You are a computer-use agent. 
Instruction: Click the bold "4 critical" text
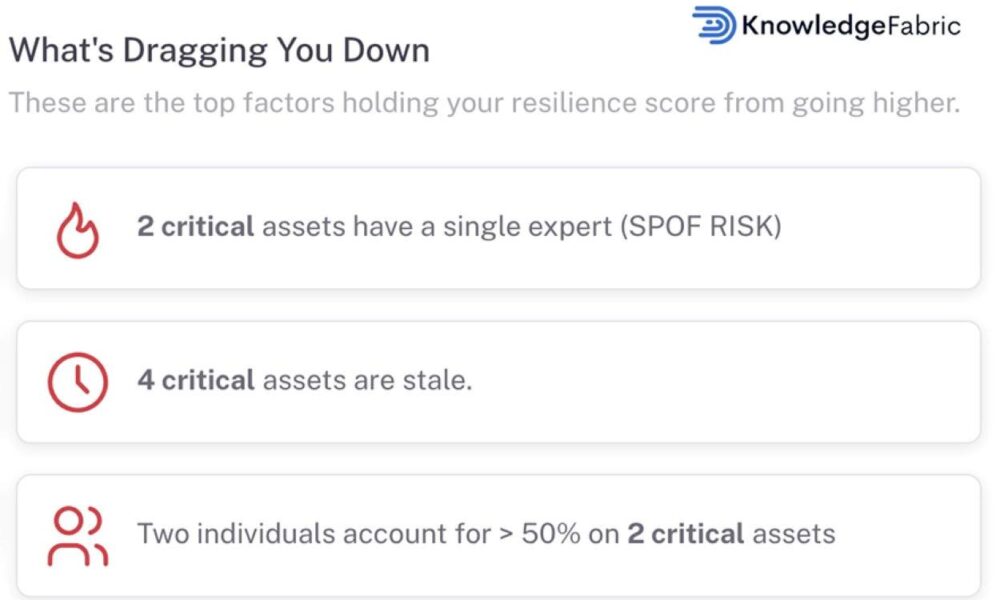[x=196, y=380]
